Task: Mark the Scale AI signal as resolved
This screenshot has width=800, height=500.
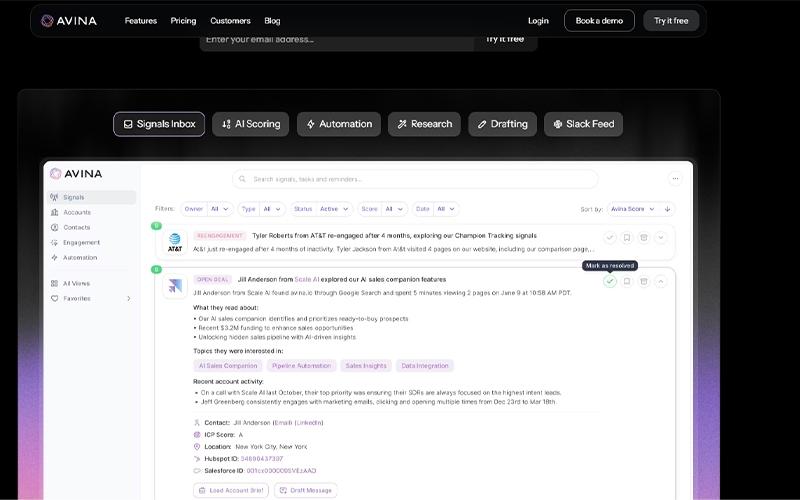Action: 610,281
